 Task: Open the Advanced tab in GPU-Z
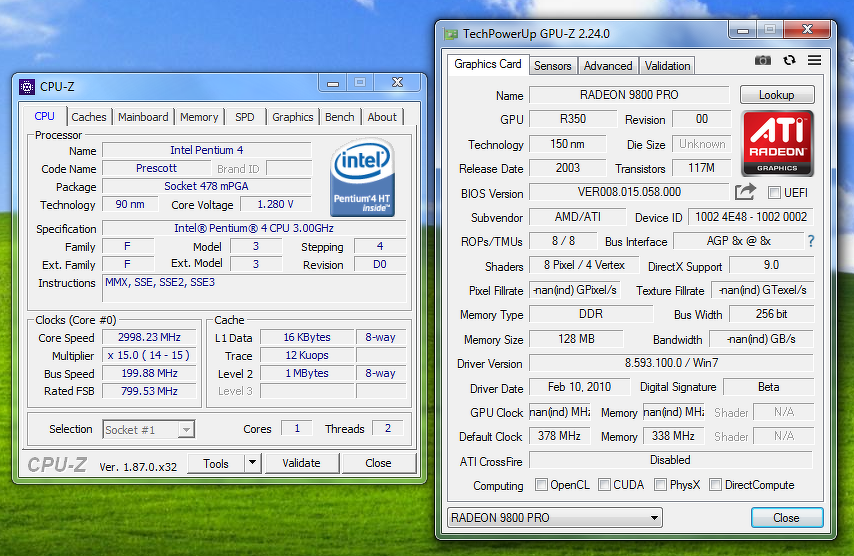click(x=608, y=66)
